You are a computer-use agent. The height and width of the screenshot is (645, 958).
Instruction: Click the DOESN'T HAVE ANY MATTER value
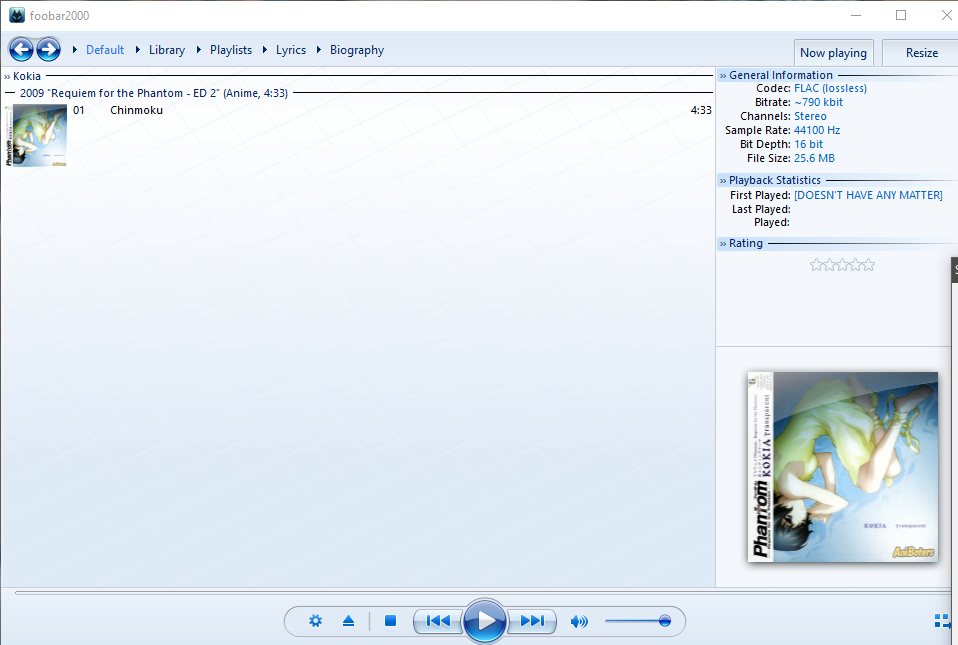coord(868,195)
